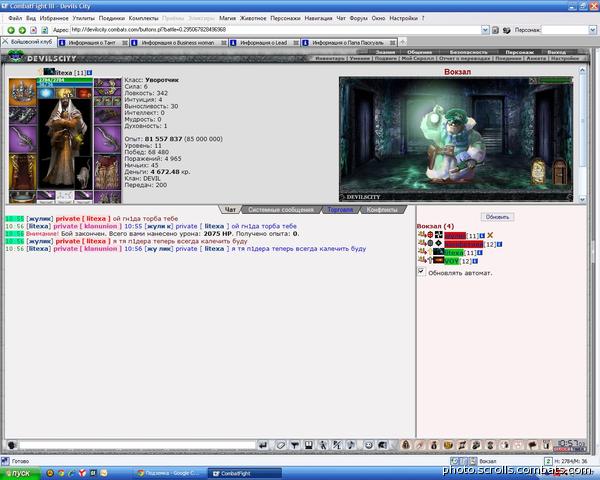The width and height of the screenshot is (600, 480).
Task: Close the Информация о Lead tab
Action: (296, 43)
